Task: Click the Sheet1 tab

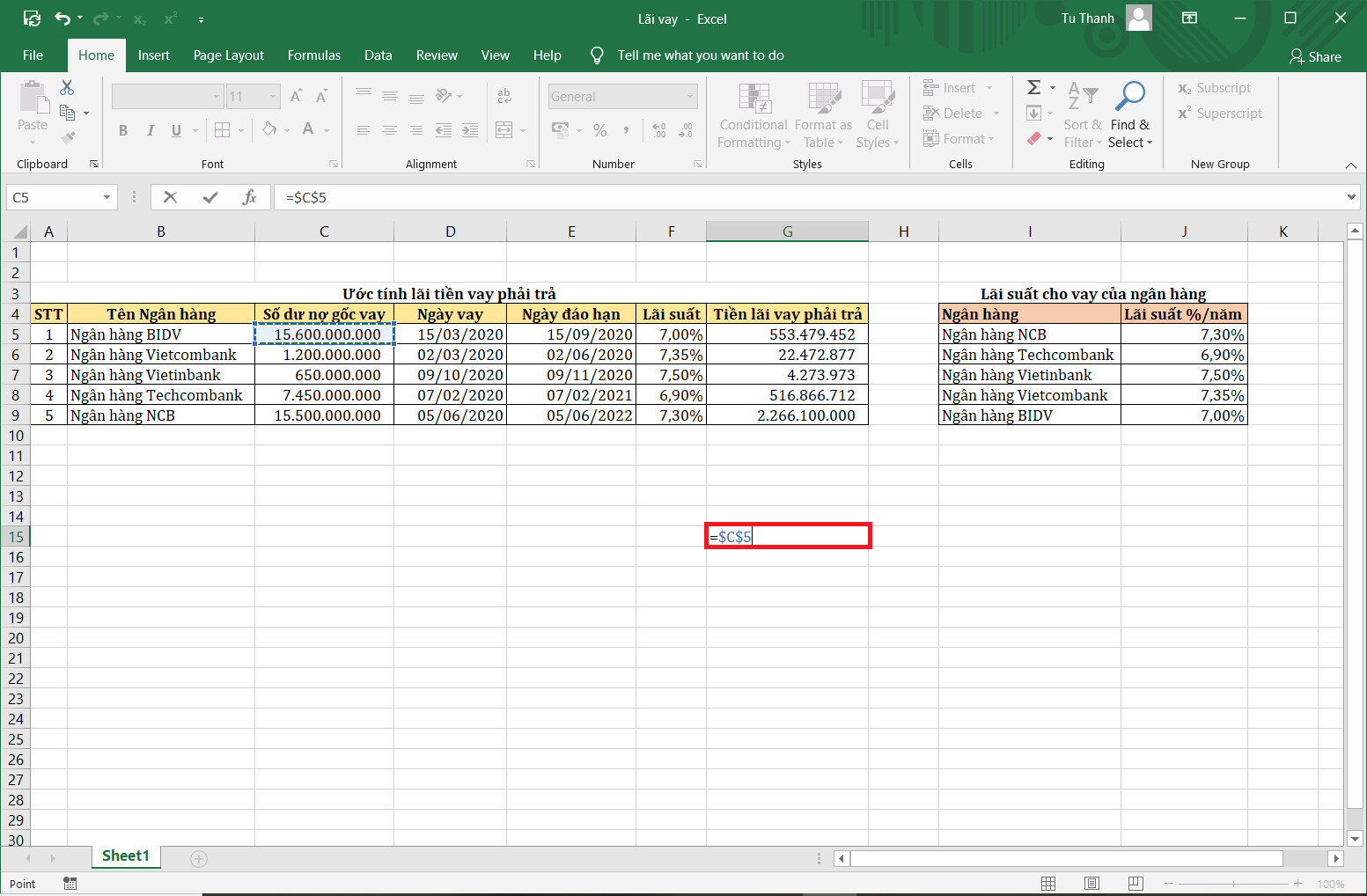Action: (126, 856)
